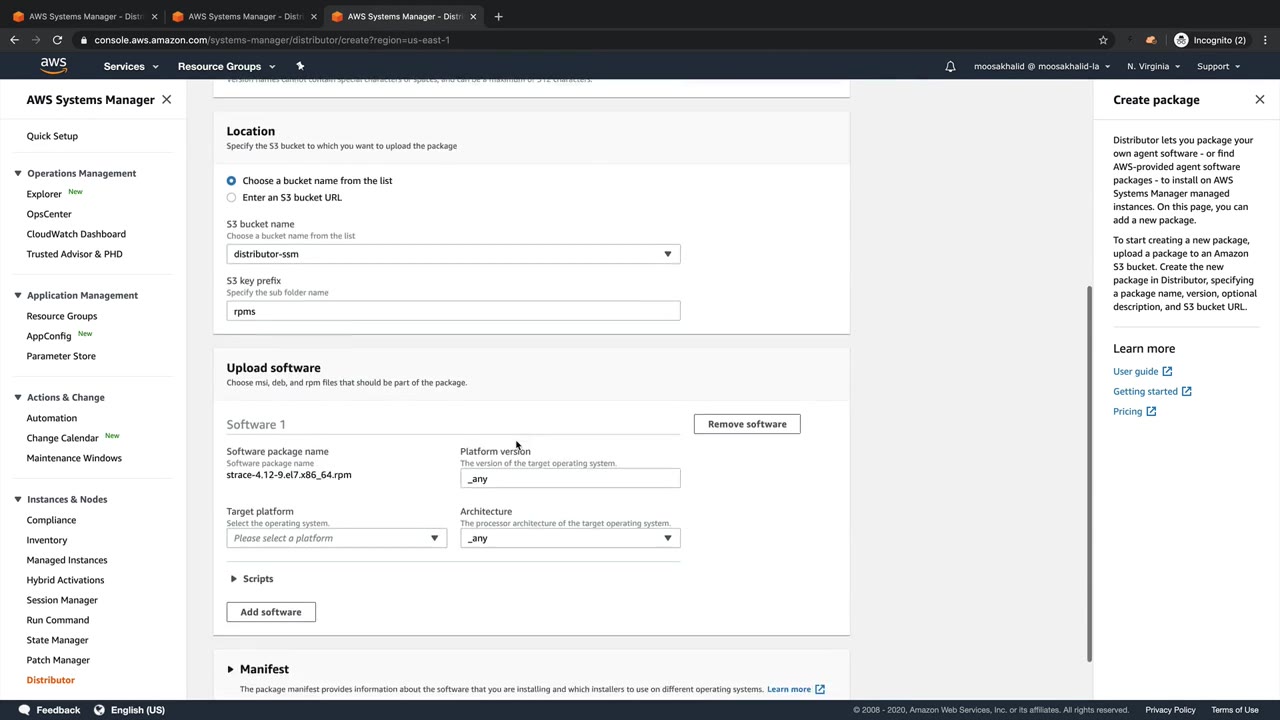
Task: Open the notifications bell
Action: click(x=950, y=67)
